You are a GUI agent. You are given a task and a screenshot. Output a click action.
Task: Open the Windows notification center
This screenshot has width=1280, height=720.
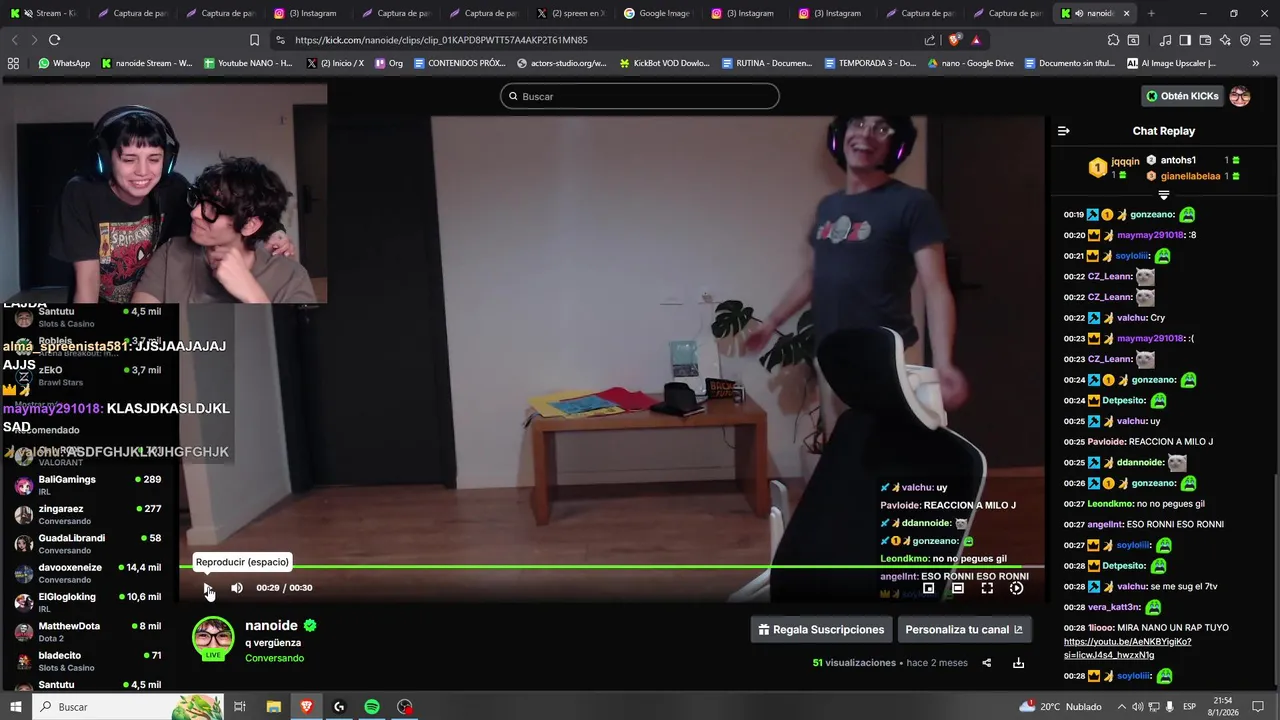tap(1258, 707)
